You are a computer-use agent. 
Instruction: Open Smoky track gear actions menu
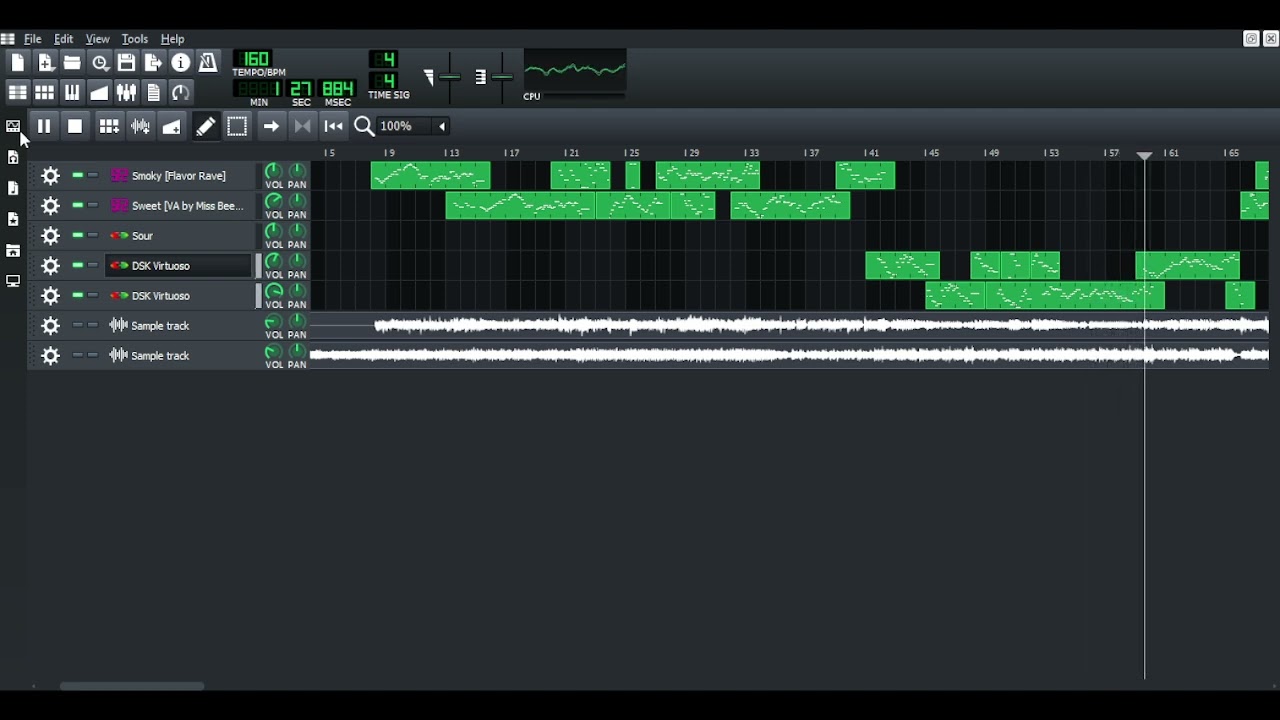(x=51, y=176)
